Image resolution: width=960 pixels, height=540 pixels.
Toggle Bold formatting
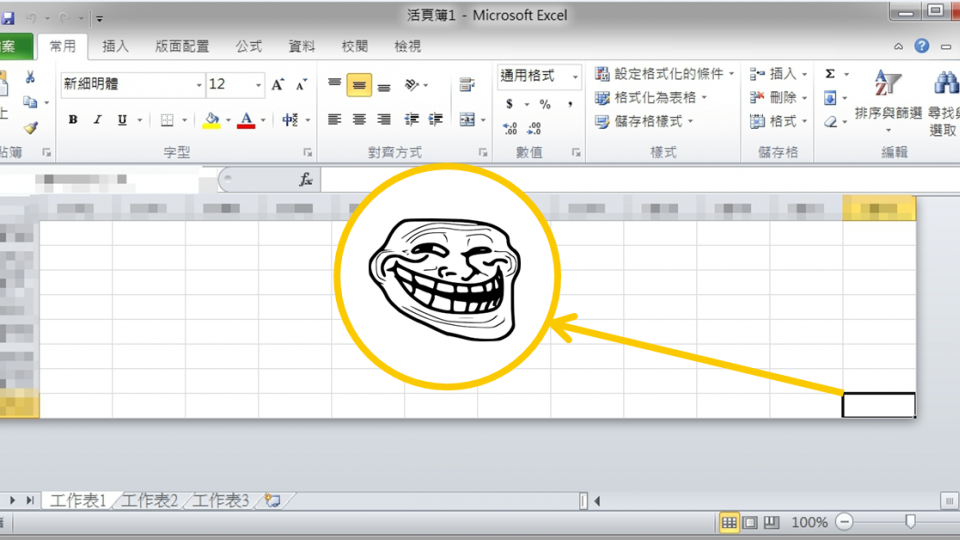(73, 120)
